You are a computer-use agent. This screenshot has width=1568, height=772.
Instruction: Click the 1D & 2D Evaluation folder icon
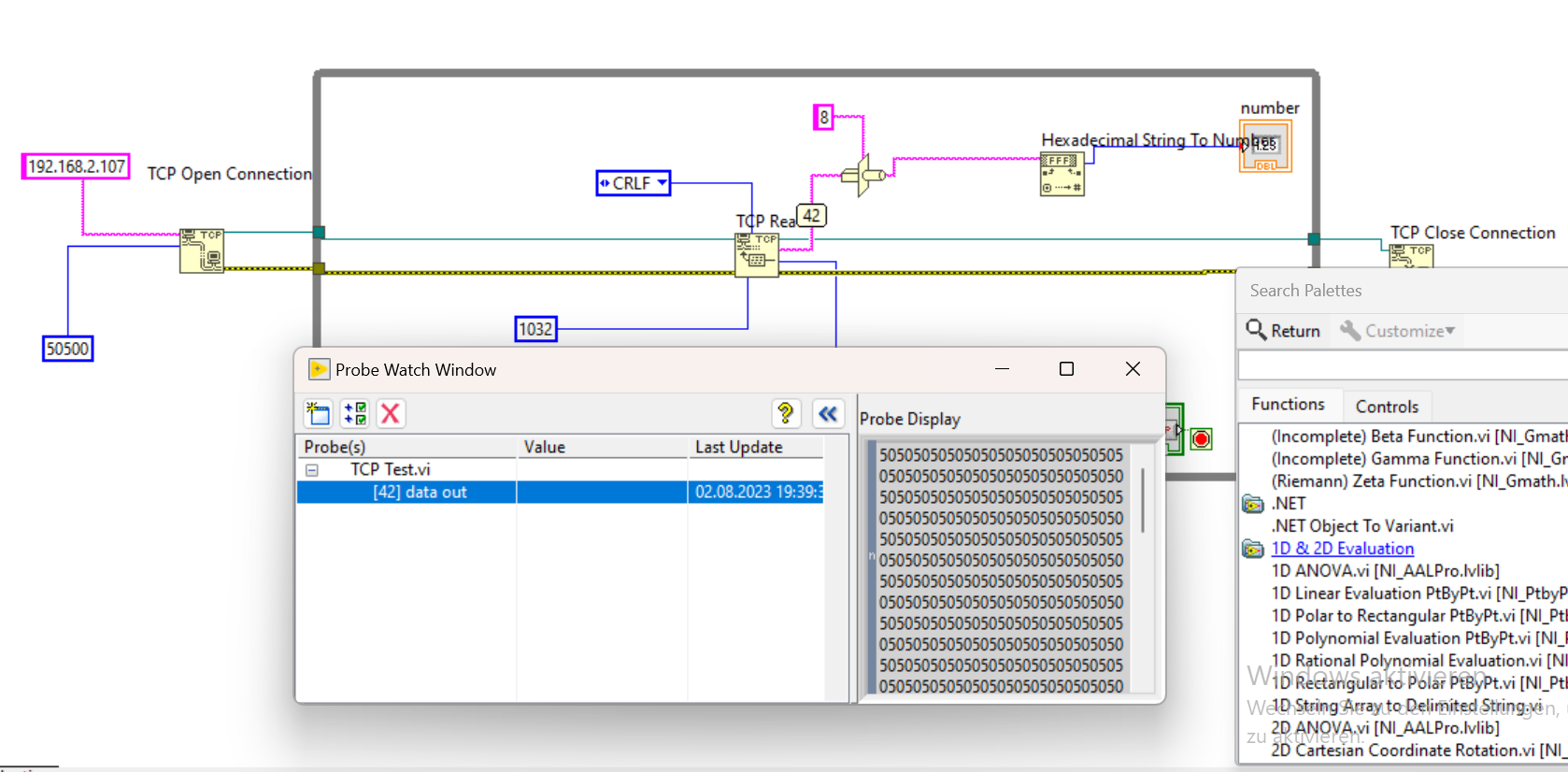point(1253,549)
